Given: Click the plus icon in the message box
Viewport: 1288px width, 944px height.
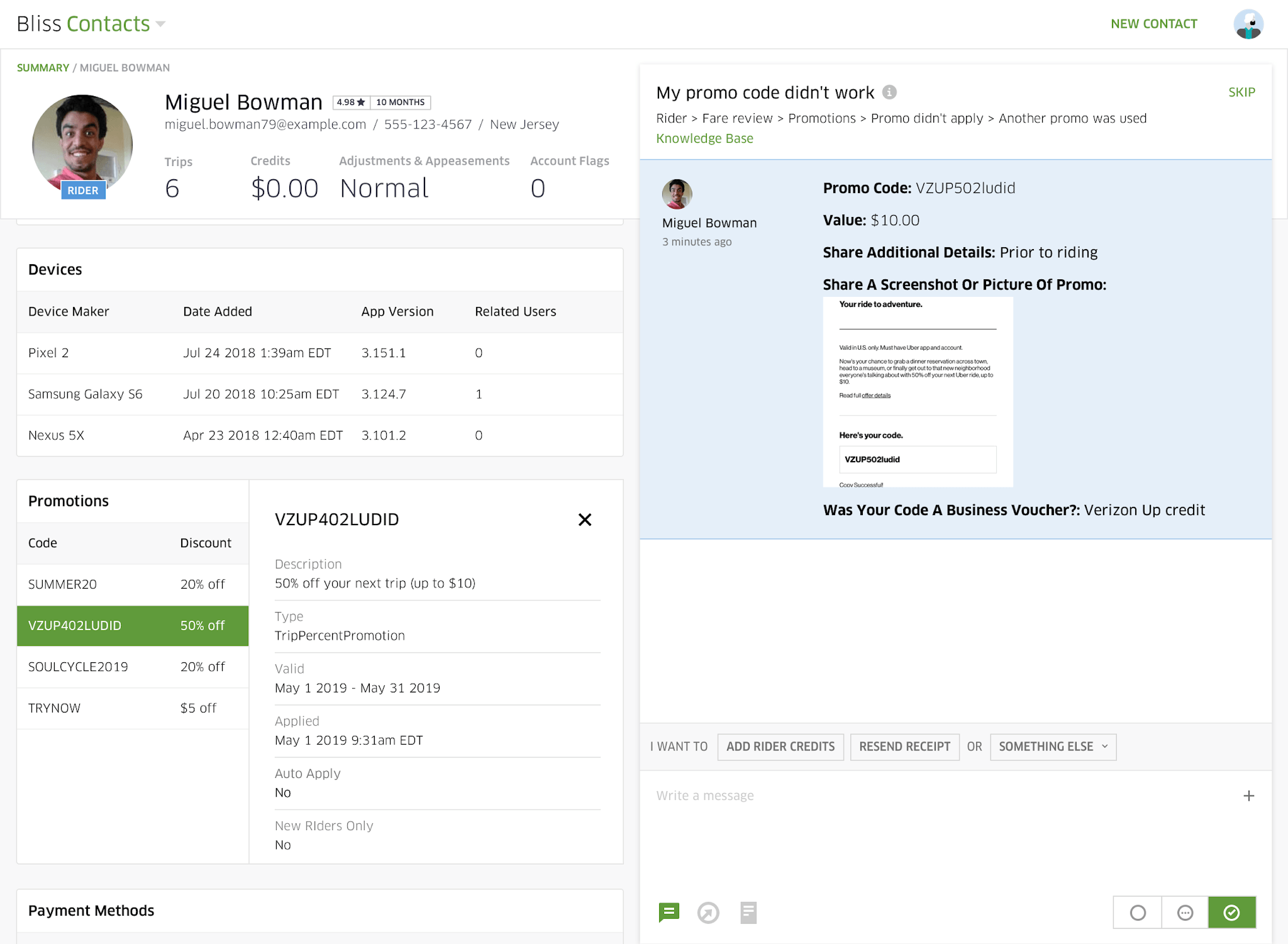Looking at the screenshot, I should coord(1248,796).
